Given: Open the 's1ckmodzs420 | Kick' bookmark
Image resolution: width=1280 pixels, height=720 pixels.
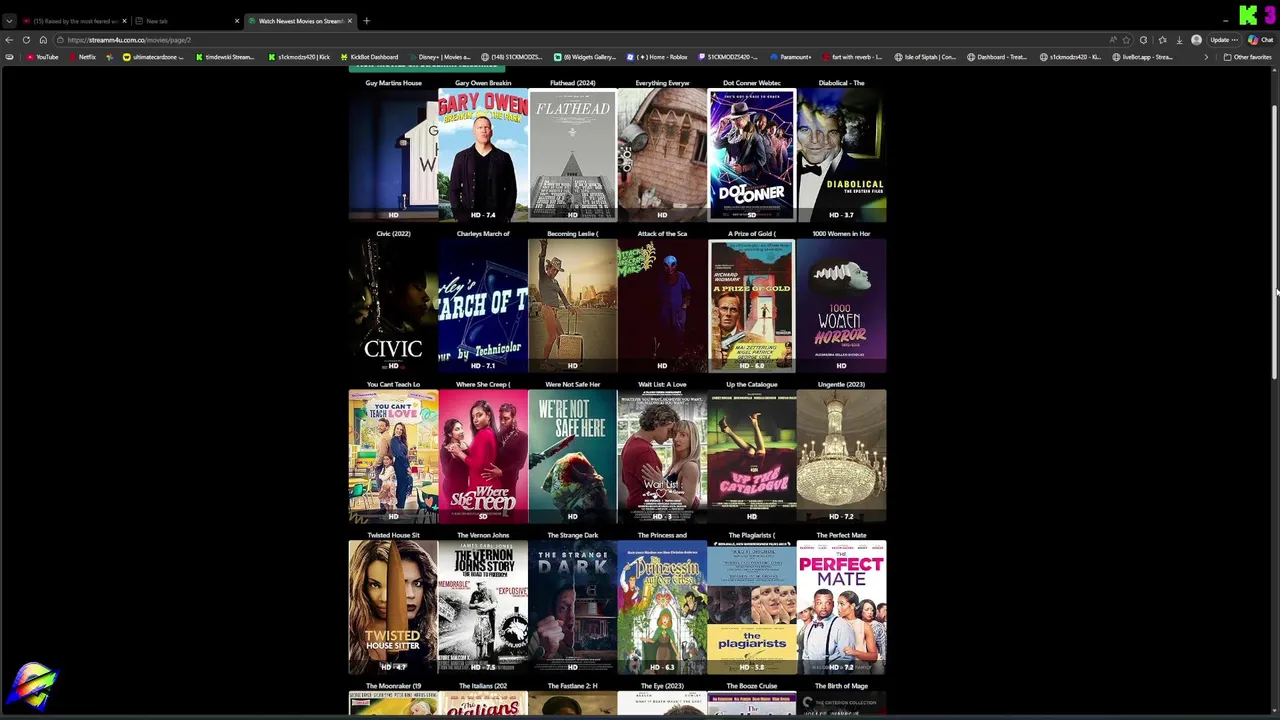Looking at the screenshot, I should coord(299,57).
